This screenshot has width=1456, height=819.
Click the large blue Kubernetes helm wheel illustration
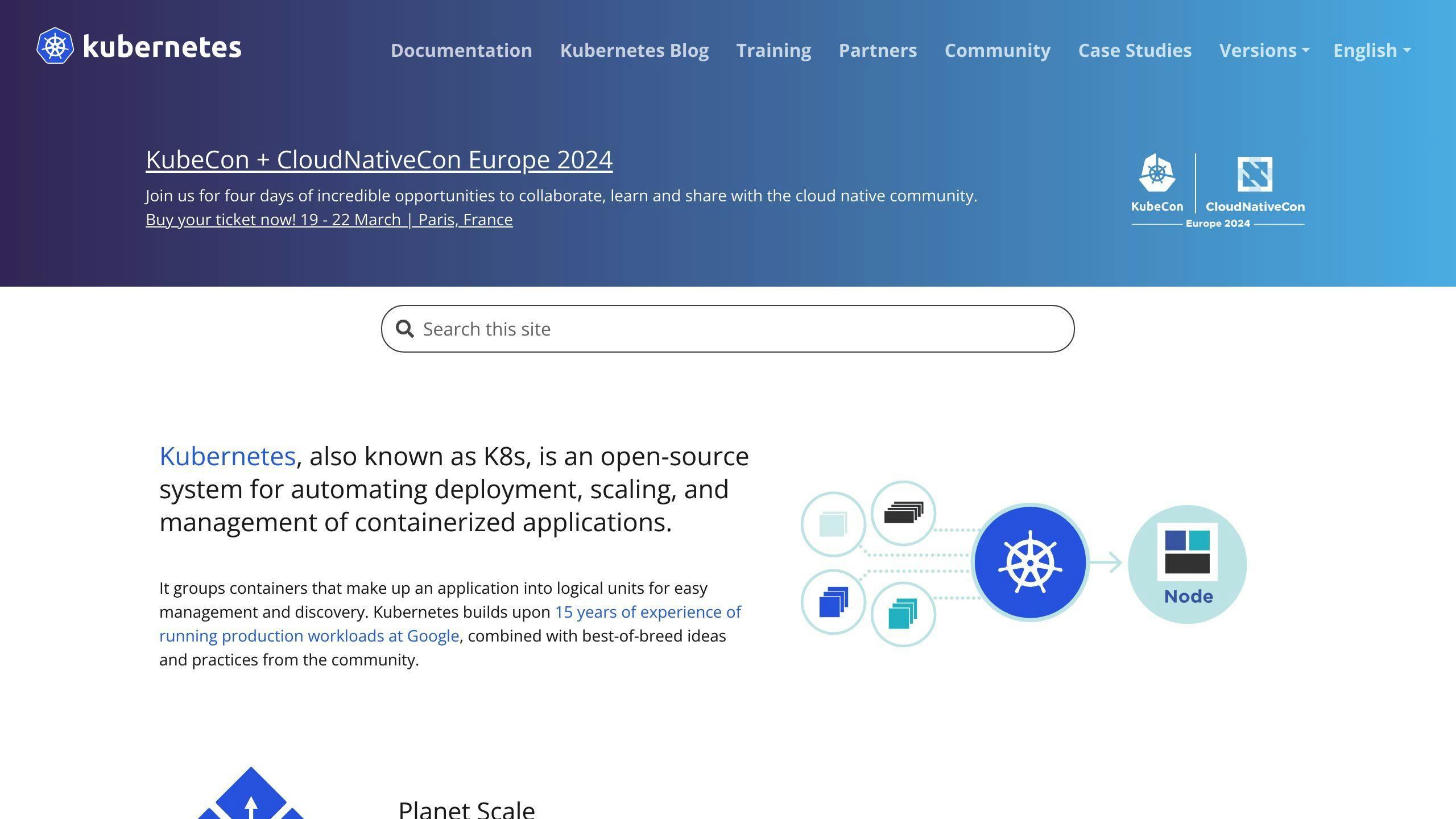(1032, 562)
